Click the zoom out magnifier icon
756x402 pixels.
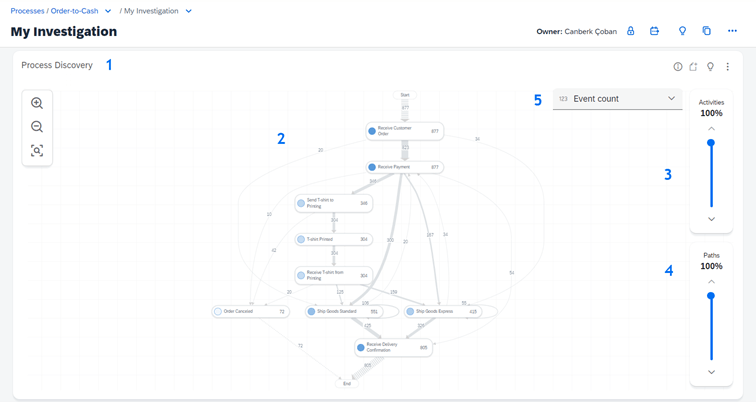click(x=37, y=127)
